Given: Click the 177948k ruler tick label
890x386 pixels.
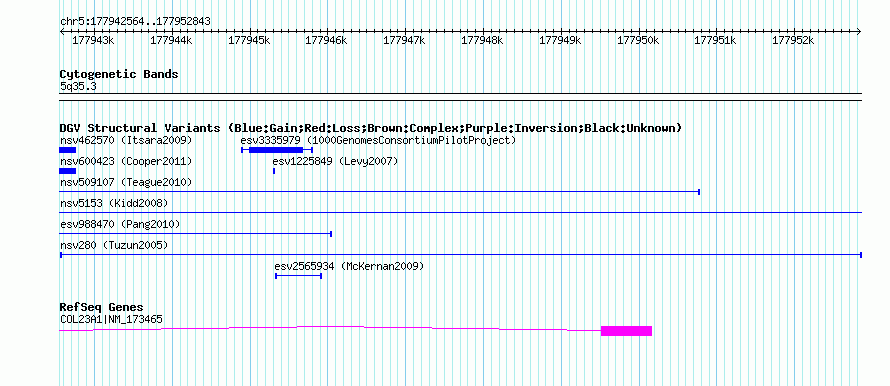Looking at the screenshot, I should 482,40.
